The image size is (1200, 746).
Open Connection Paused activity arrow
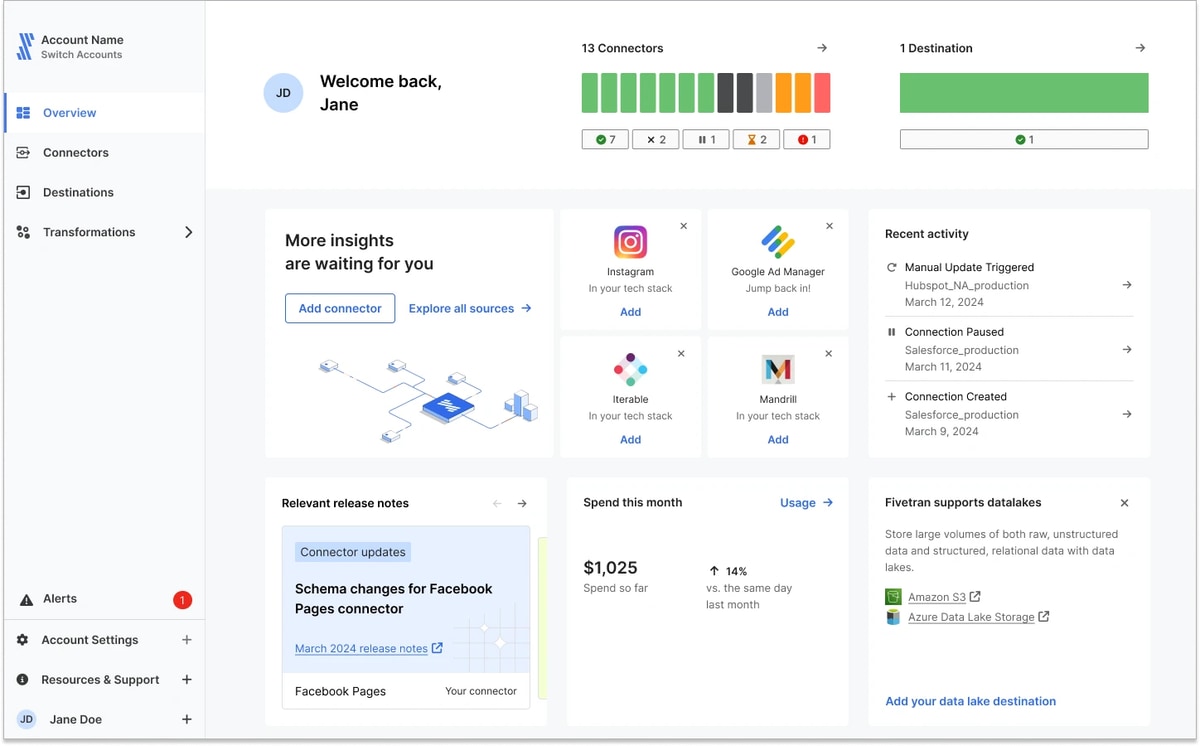(1127, 350)
